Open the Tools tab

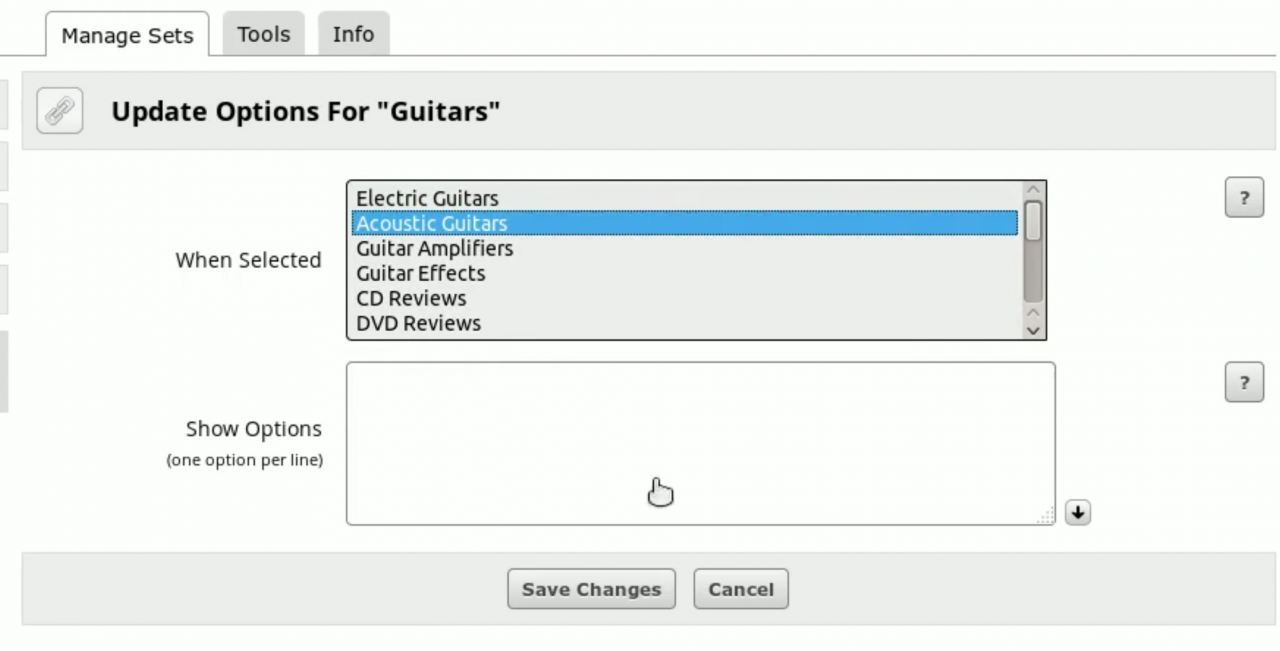pyautogui.click(x=264, y=34)
